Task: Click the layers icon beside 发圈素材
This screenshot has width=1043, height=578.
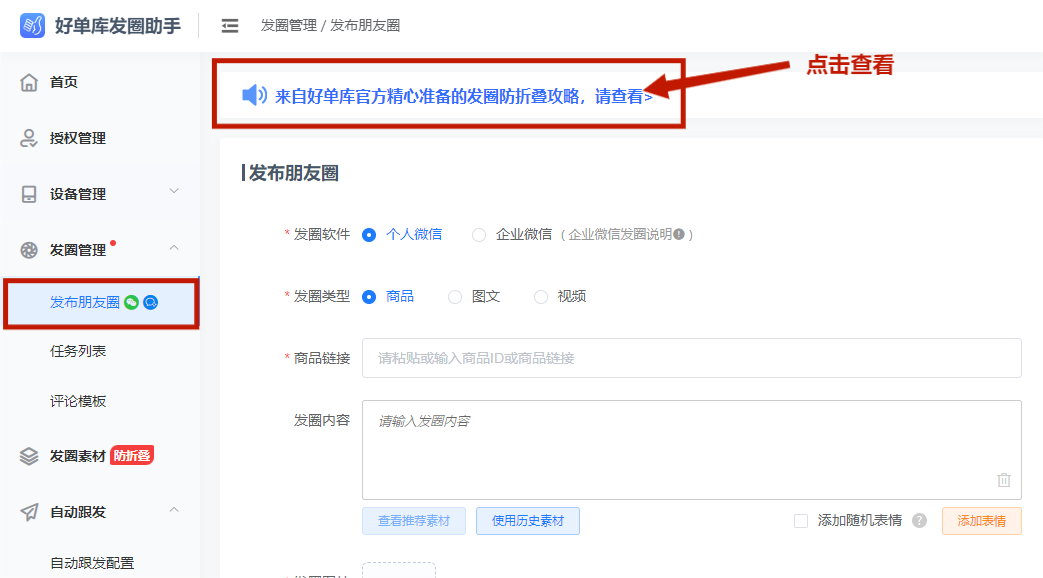Action: pyautogui.click(x=29, y=456)
